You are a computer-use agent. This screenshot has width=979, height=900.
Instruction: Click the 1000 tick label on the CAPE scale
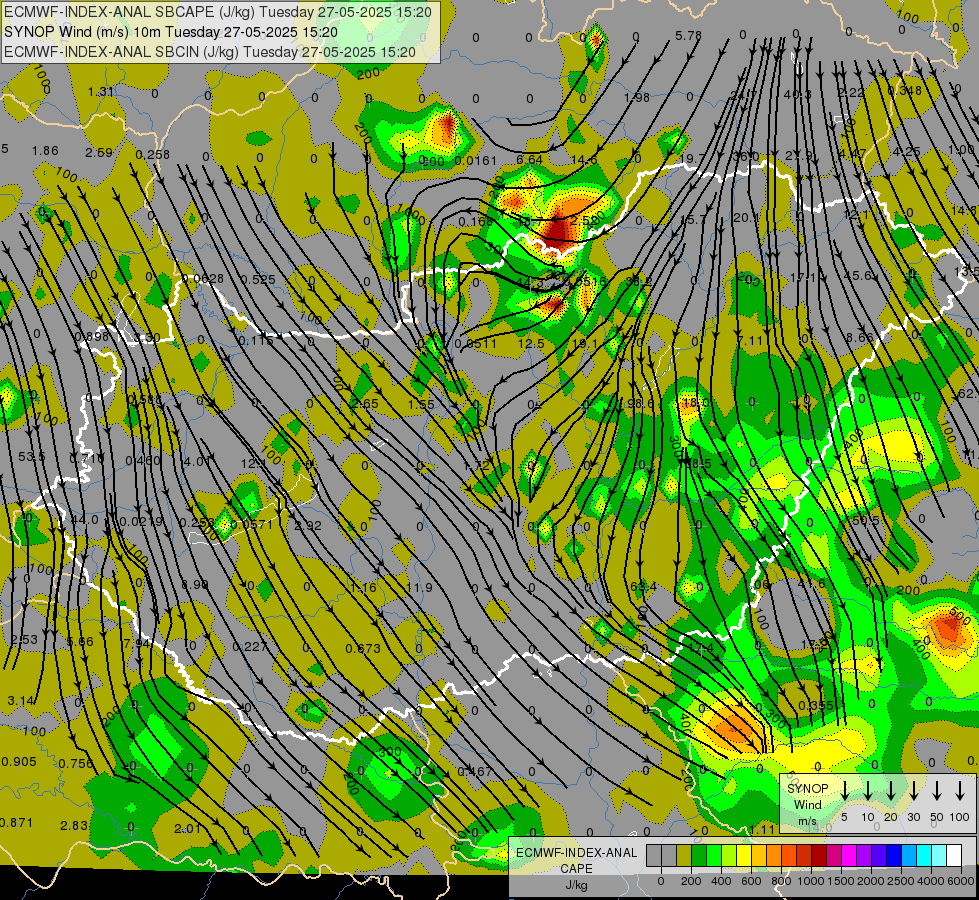pyautogui.click(x=811, y=881)
